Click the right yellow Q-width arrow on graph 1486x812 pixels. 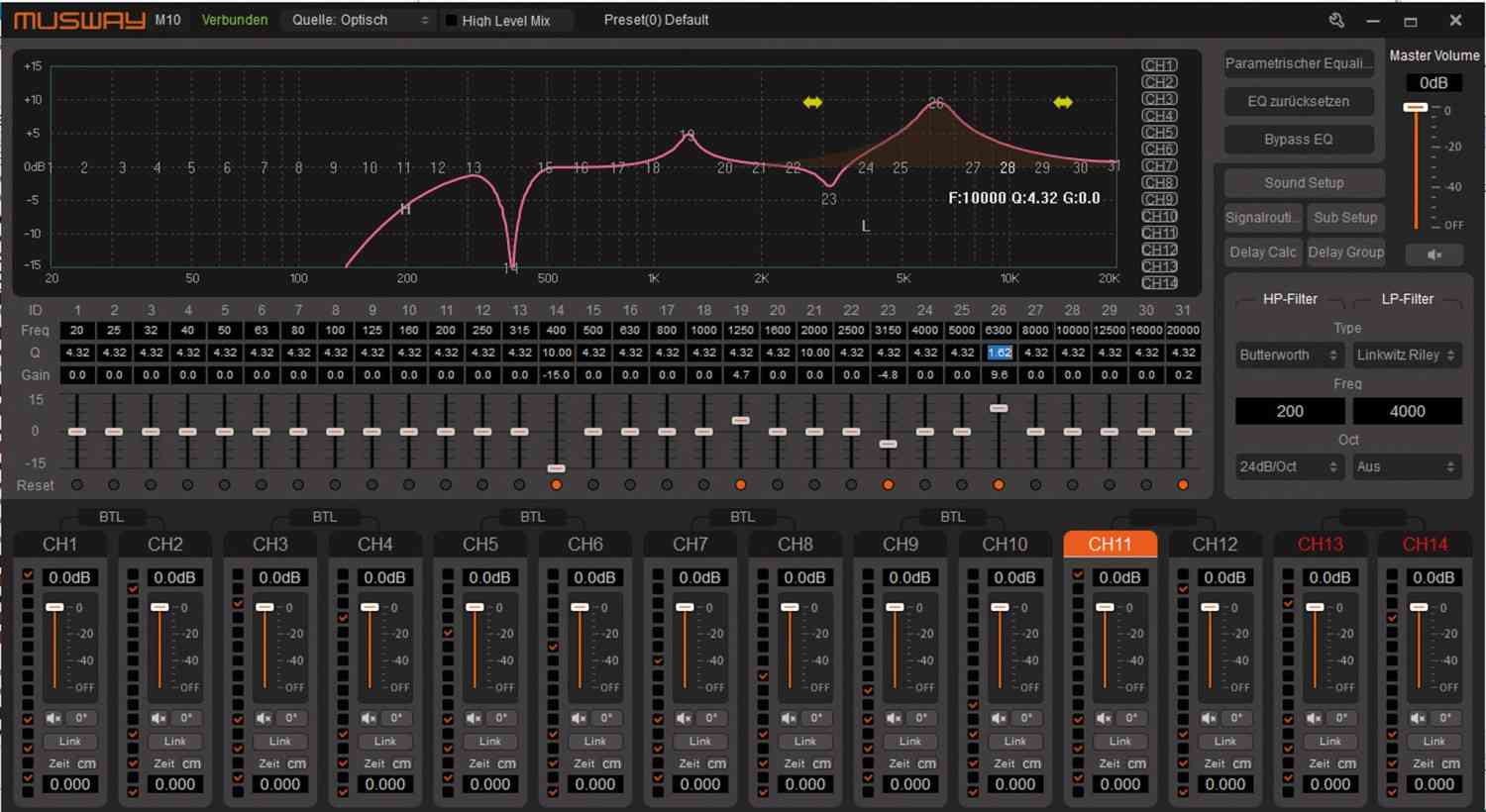[1063, 102]
